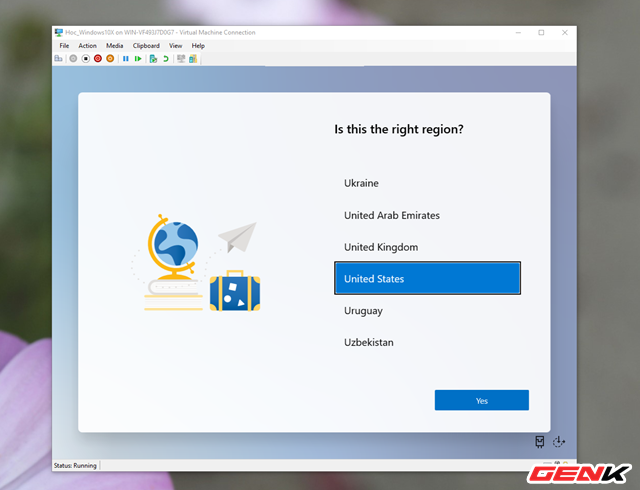Select the highlighted United States entry
Screen dimensions: 640x490
pos(427,278)
